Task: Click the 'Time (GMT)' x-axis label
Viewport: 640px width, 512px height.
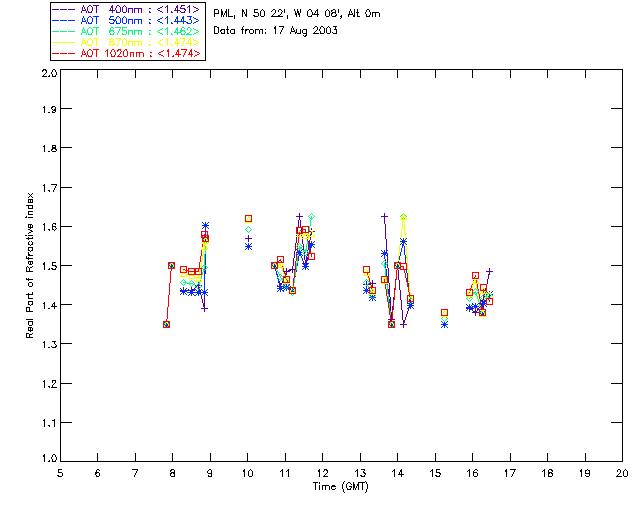Action: 340,486
